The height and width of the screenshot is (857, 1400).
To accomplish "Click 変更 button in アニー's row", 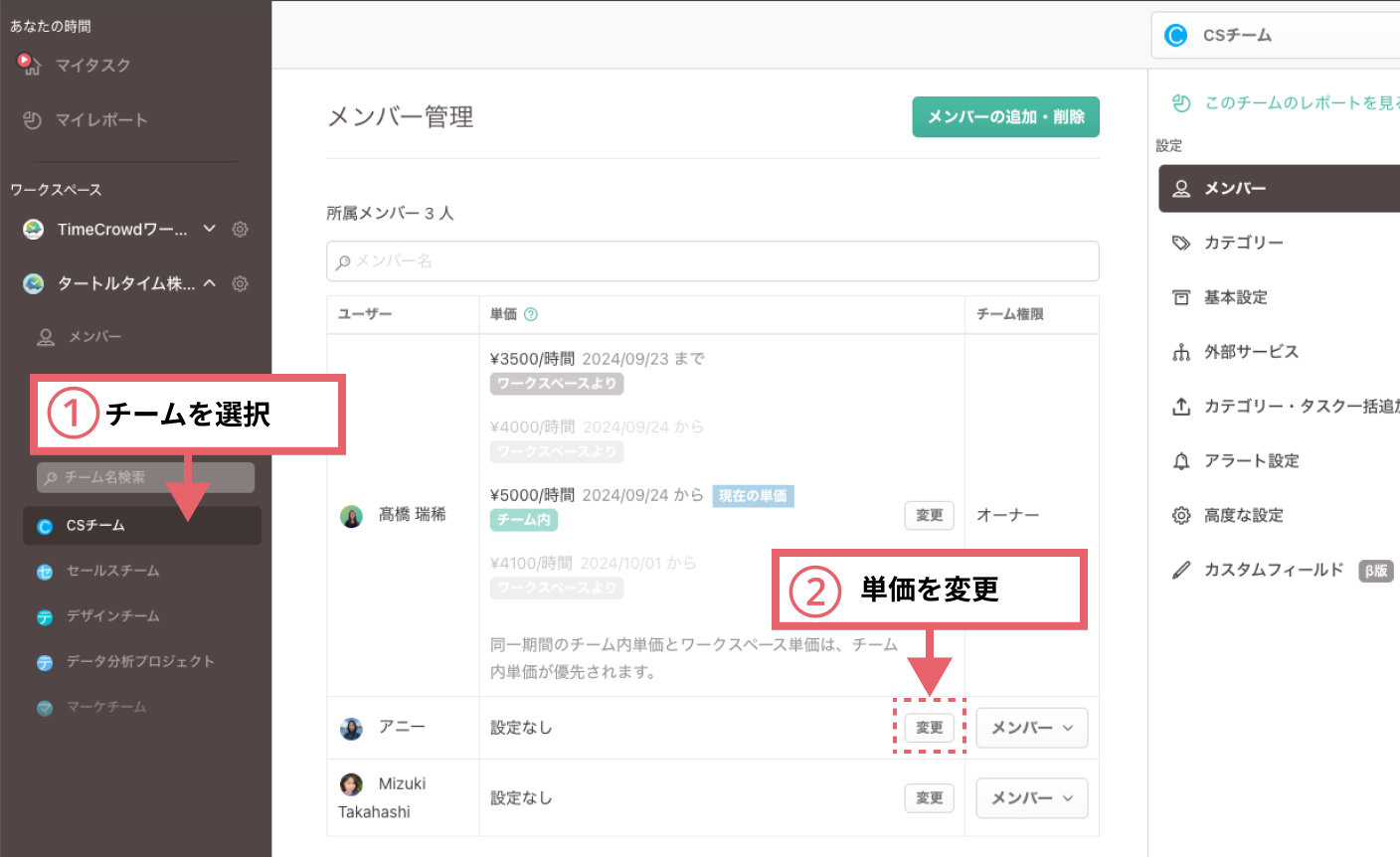I will [929, 728].
